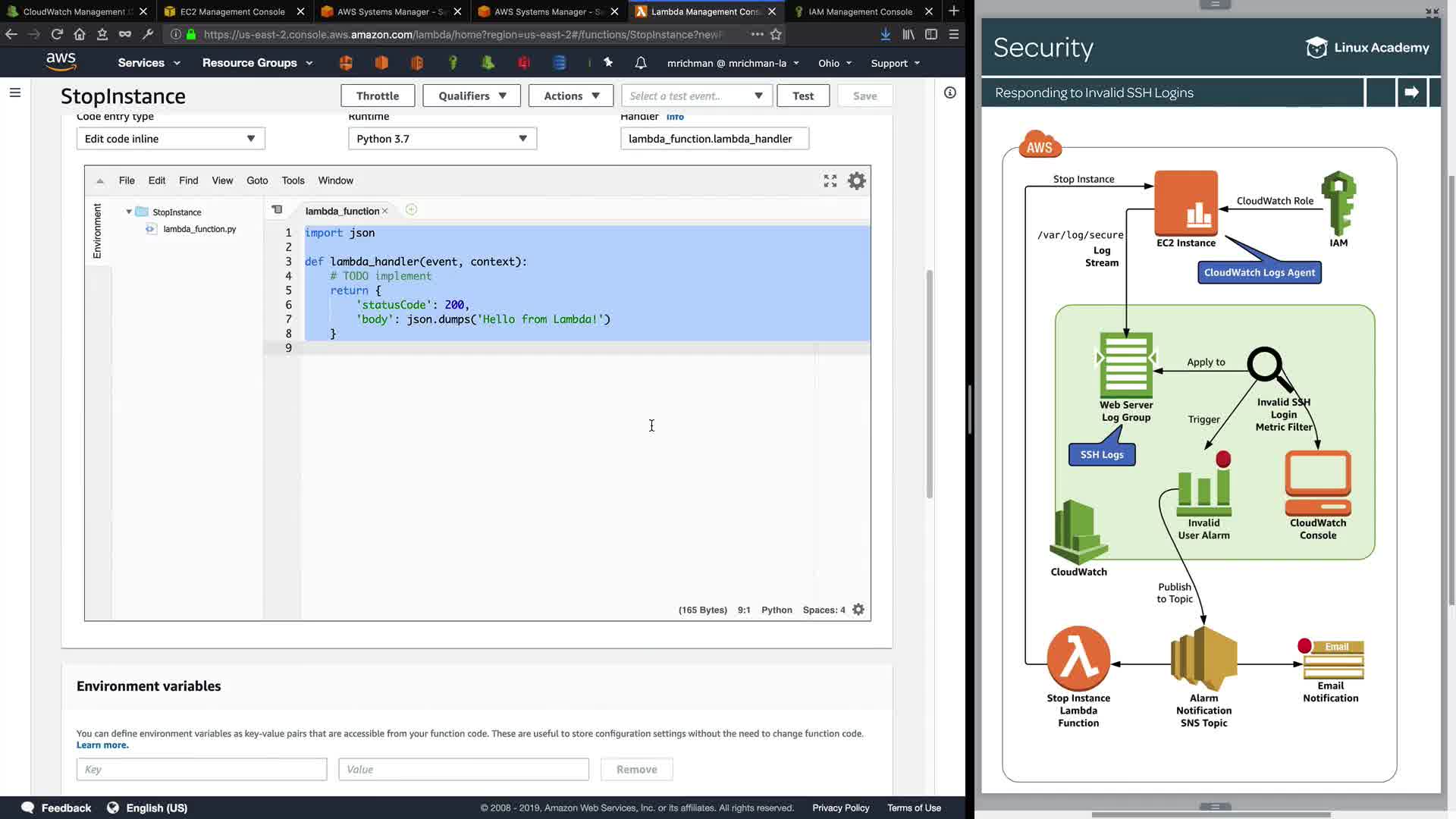Click the info circle icon at right

[x=949, y=93]
